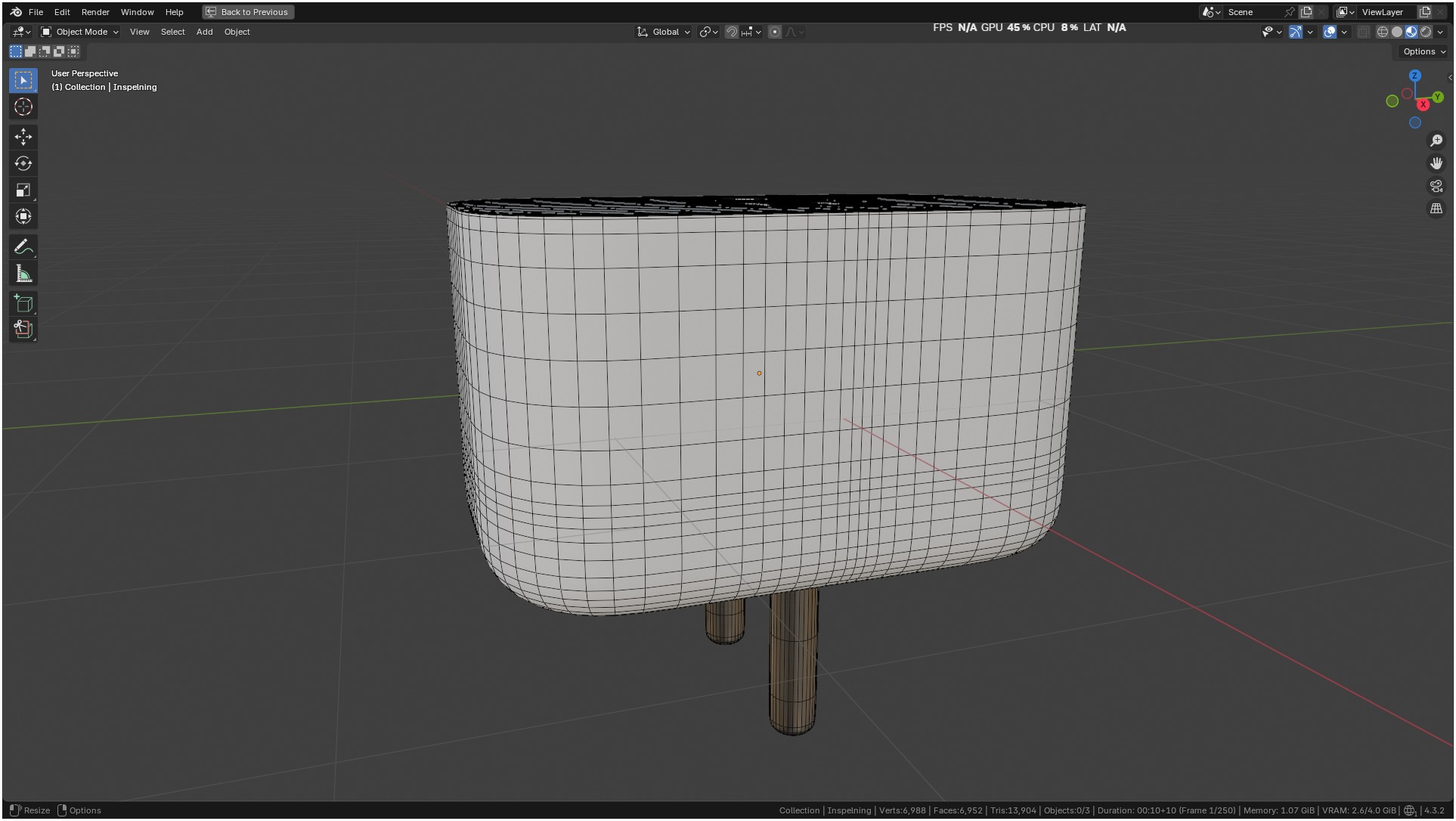Select the 3D Cursor tool
The image size is (1456, 821).
(x=23, y=107)
